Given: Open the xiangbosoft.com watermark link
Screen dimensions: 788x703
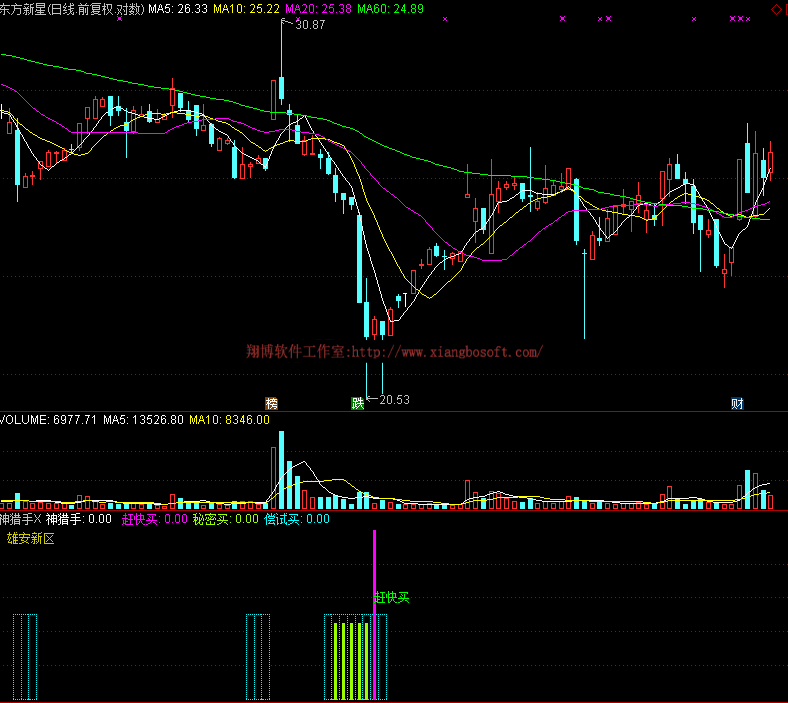Looking at the screenshot, I should pyautogui.click(x=394, y=352).
